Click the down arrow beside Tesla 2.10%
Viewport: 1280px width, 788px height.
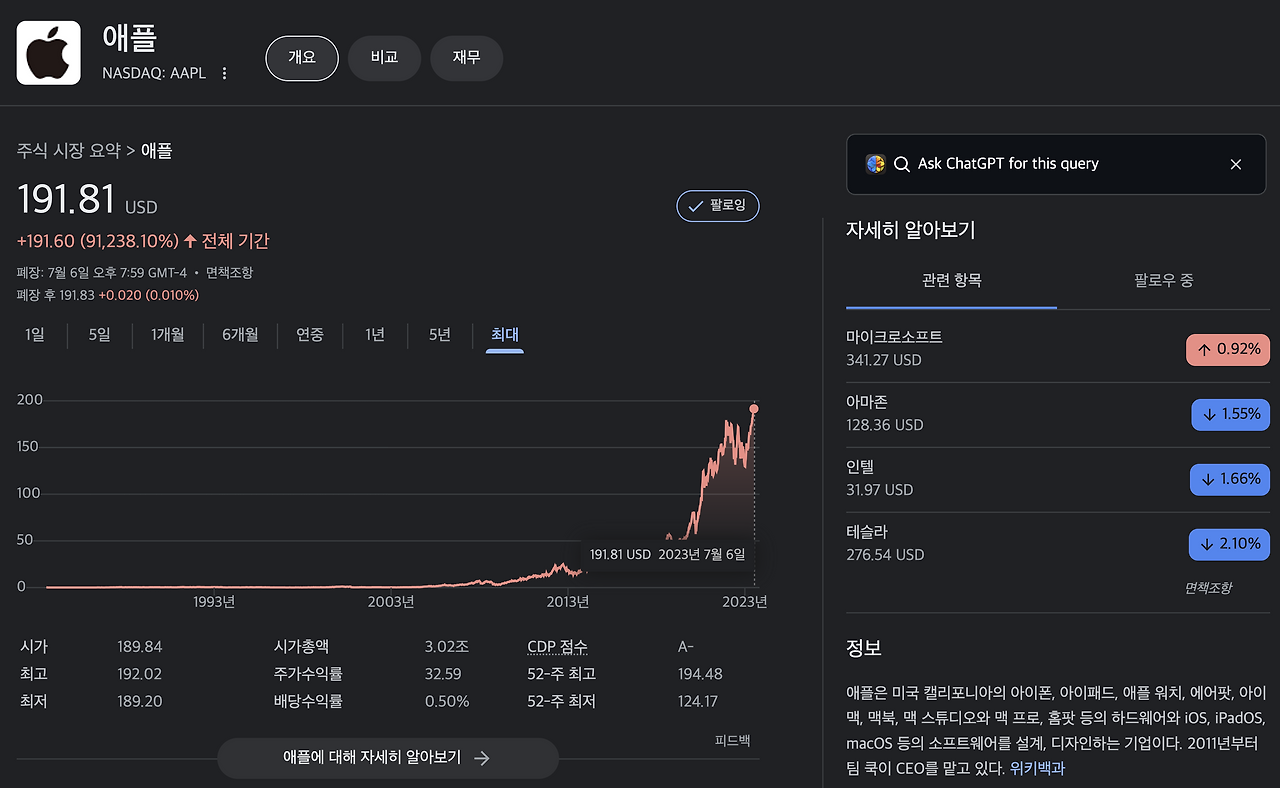point(1205,544)
